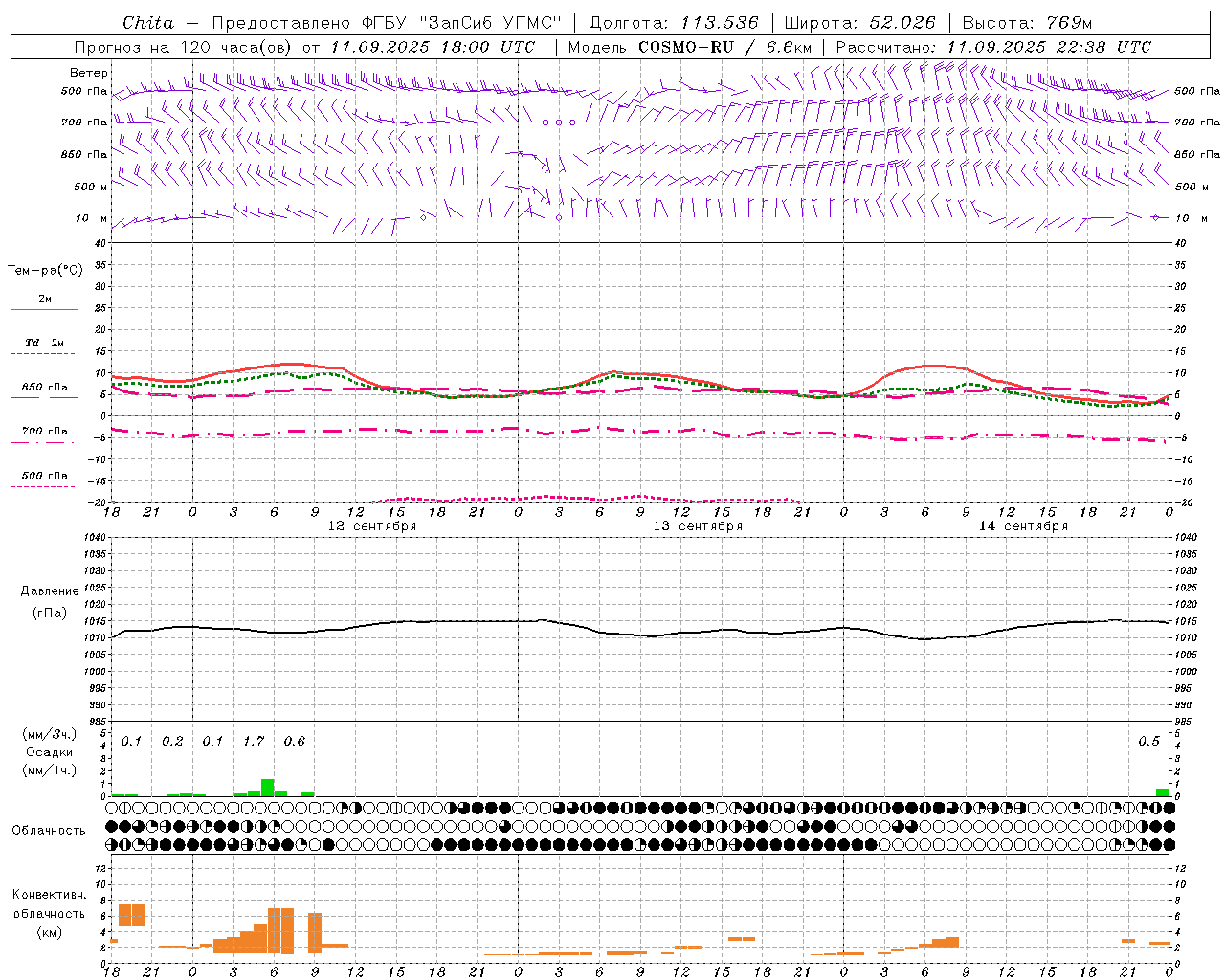This screenshot has width=1225, height=980.
Task: Select the "Долгота: 113.536" header field
Action: click(674, 23)
